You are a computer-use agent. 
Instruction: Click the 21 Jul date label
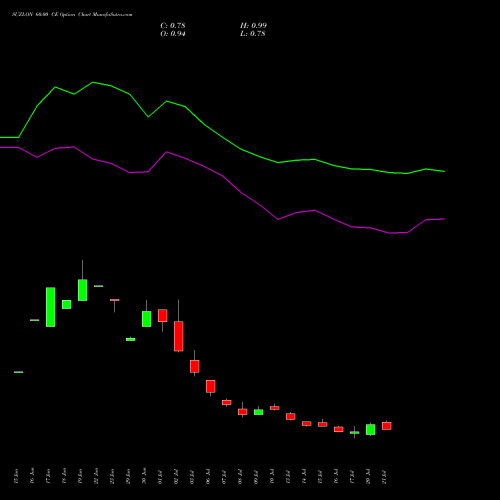tap(384, 477)
